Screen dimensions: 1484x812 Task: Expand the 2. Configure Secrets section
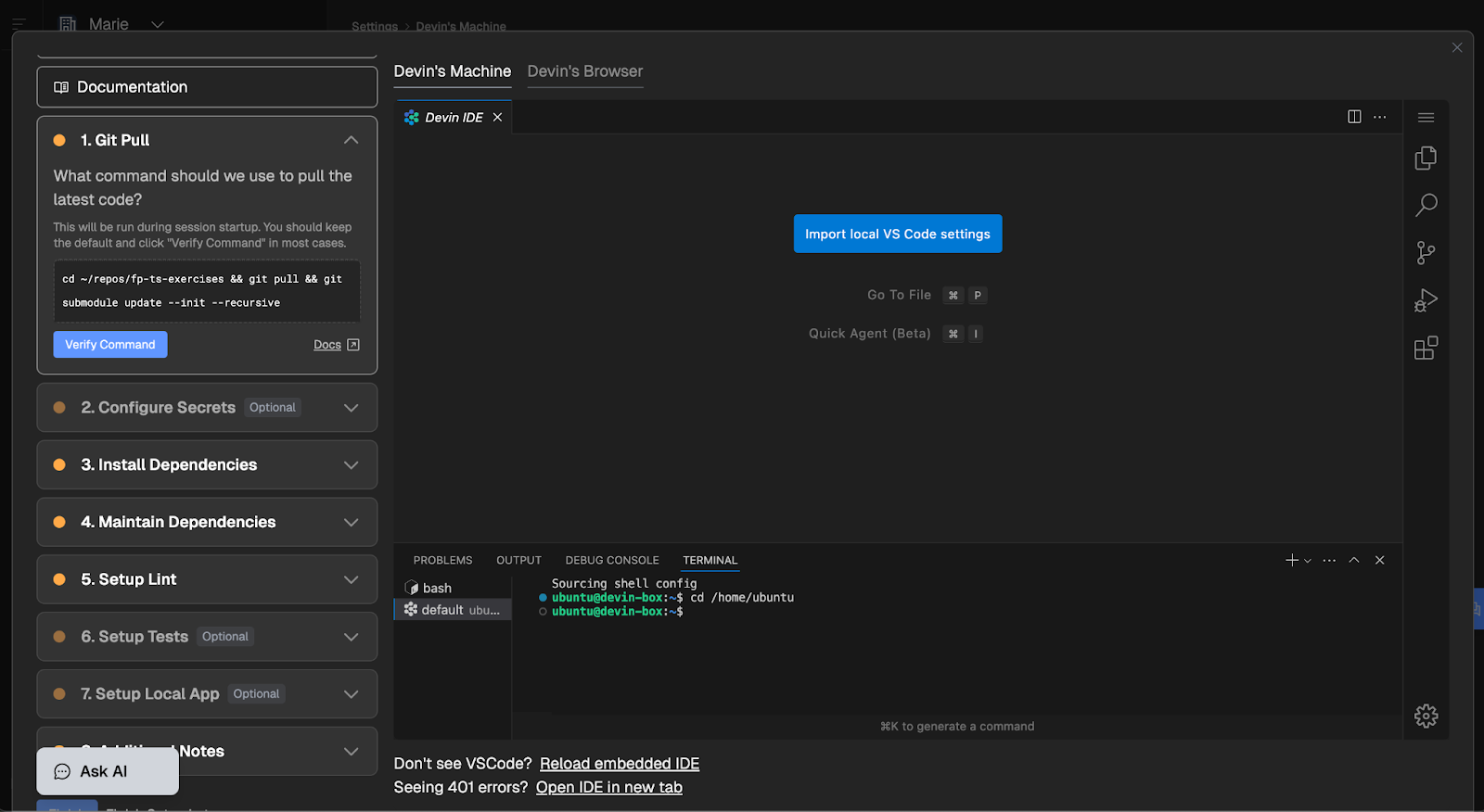pyautogui.click(x=351, y=408)
